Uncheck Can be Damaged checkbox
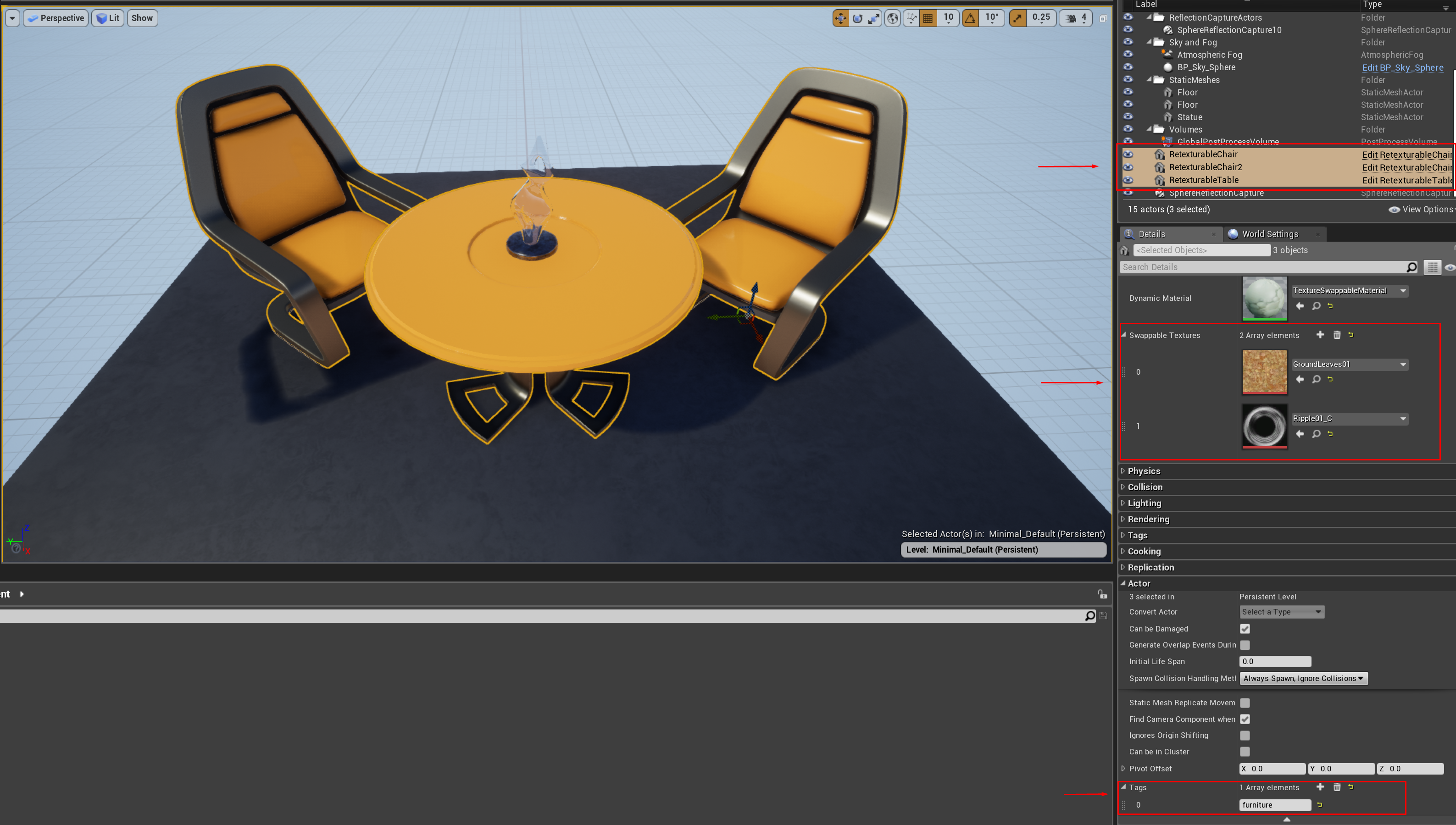 (x=1245, y=629)
